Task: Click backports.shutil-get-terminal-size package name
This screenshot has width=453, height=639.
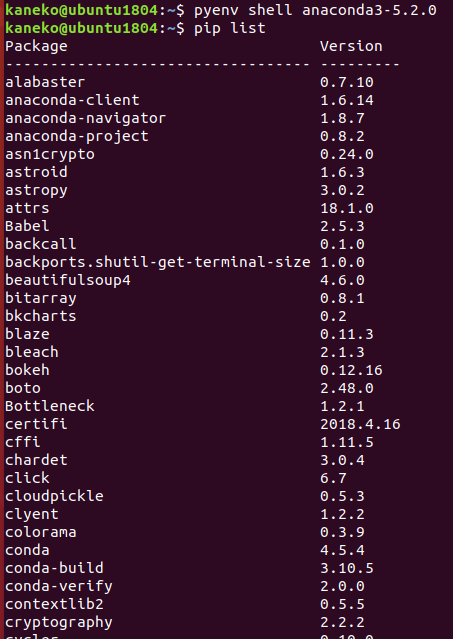Action: [158, 262]
